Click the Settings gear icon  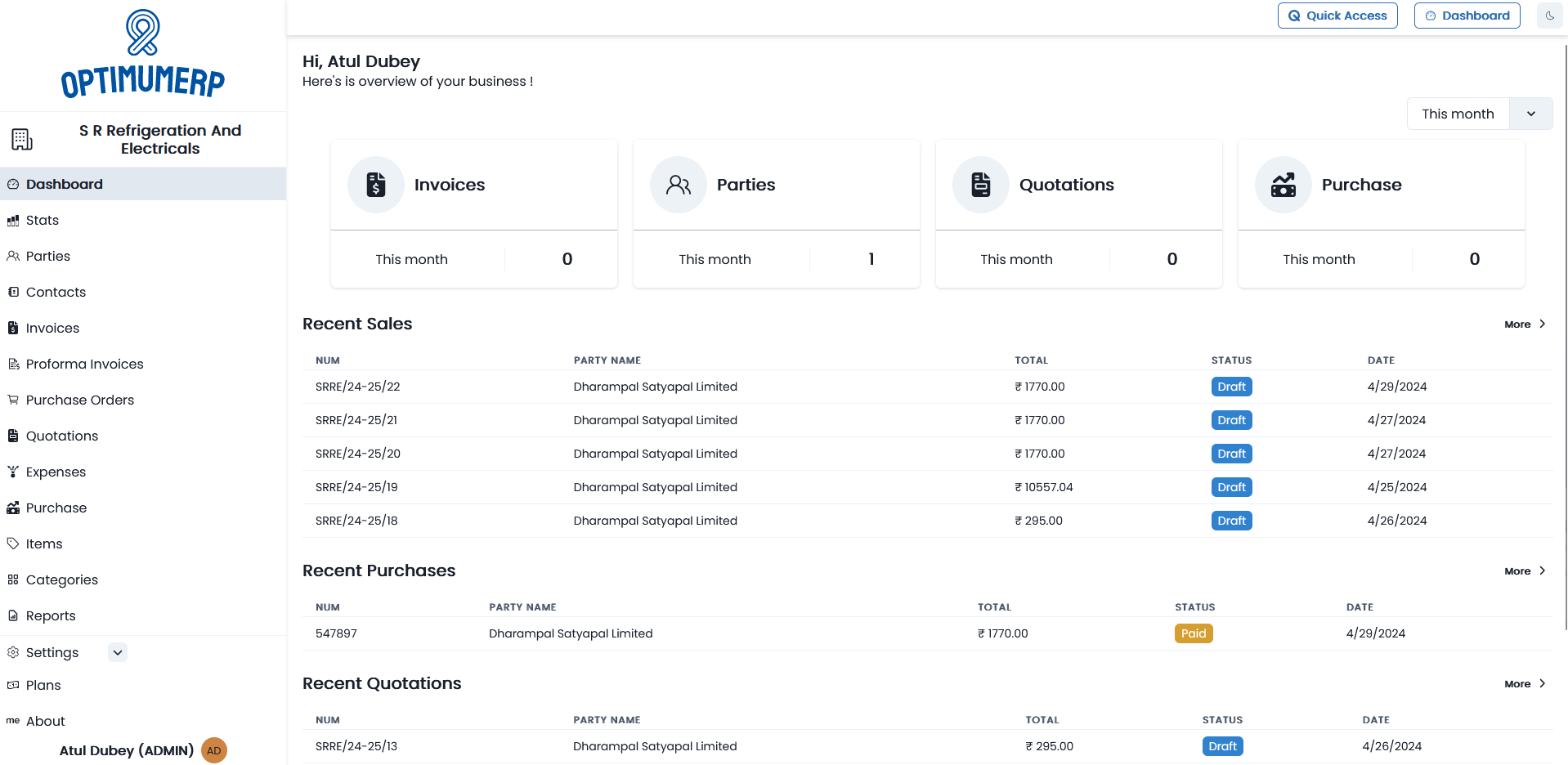(13, 652)
